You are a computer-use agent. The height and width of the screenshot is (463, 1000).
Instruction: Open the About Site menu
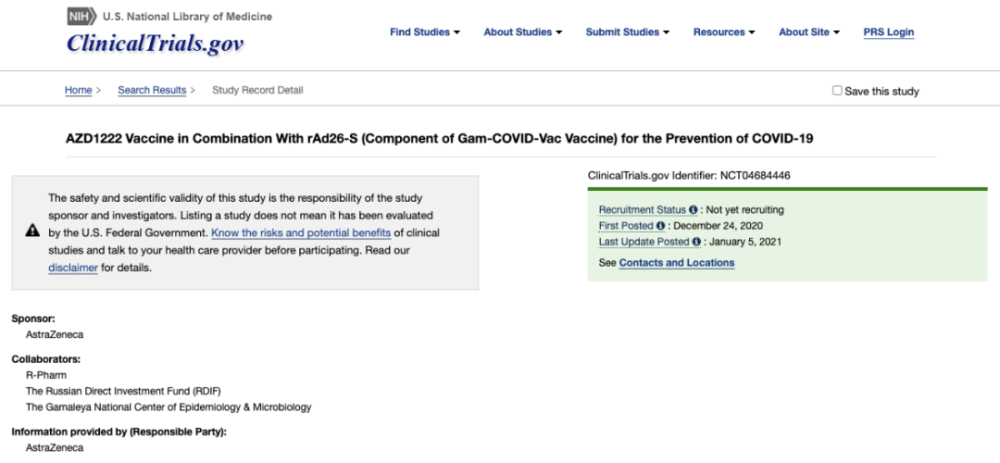coord(809,32)
